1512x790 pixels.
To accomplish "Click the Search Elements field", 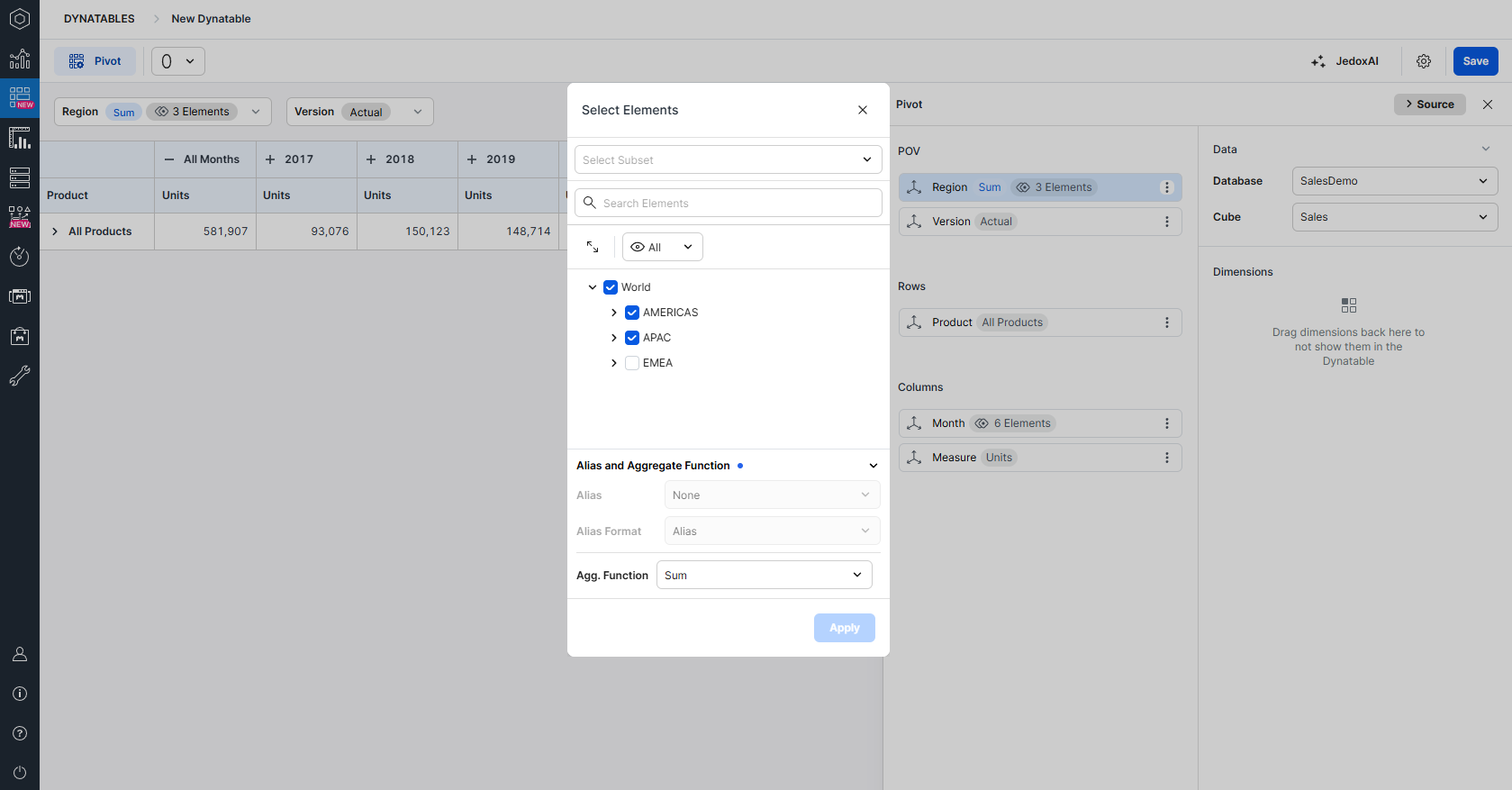I will (729, 203).
